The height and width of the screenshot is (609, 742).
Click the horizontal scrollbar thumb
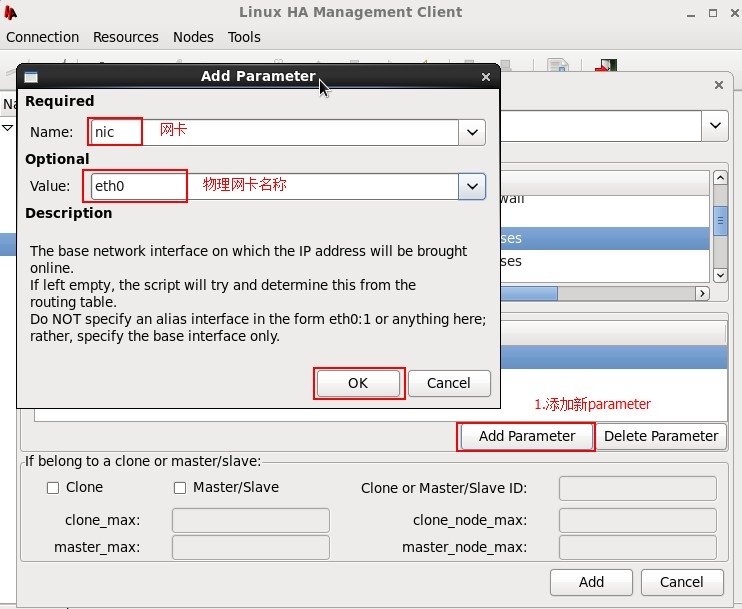pyautogui.click(x=529, y=293)
